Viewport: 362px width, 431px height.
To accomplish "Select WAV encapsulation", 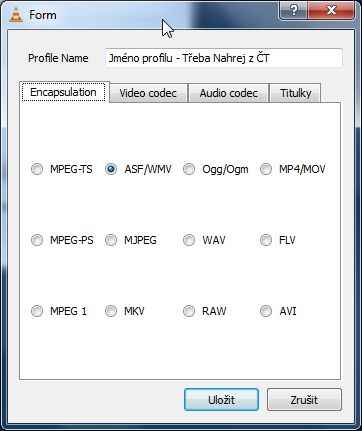I will (x=189, y=240).
